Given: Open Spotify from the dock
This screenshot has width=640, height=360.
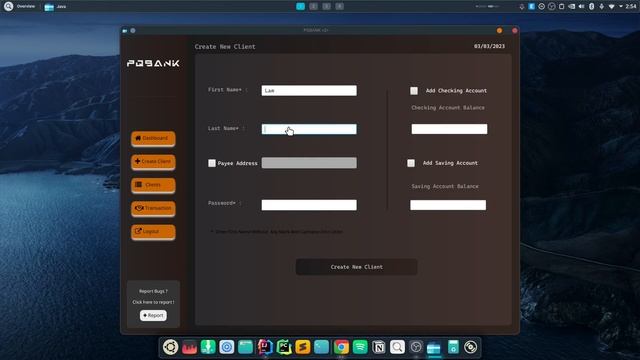Looking at the screenshot, I should (x=360, y=347).
